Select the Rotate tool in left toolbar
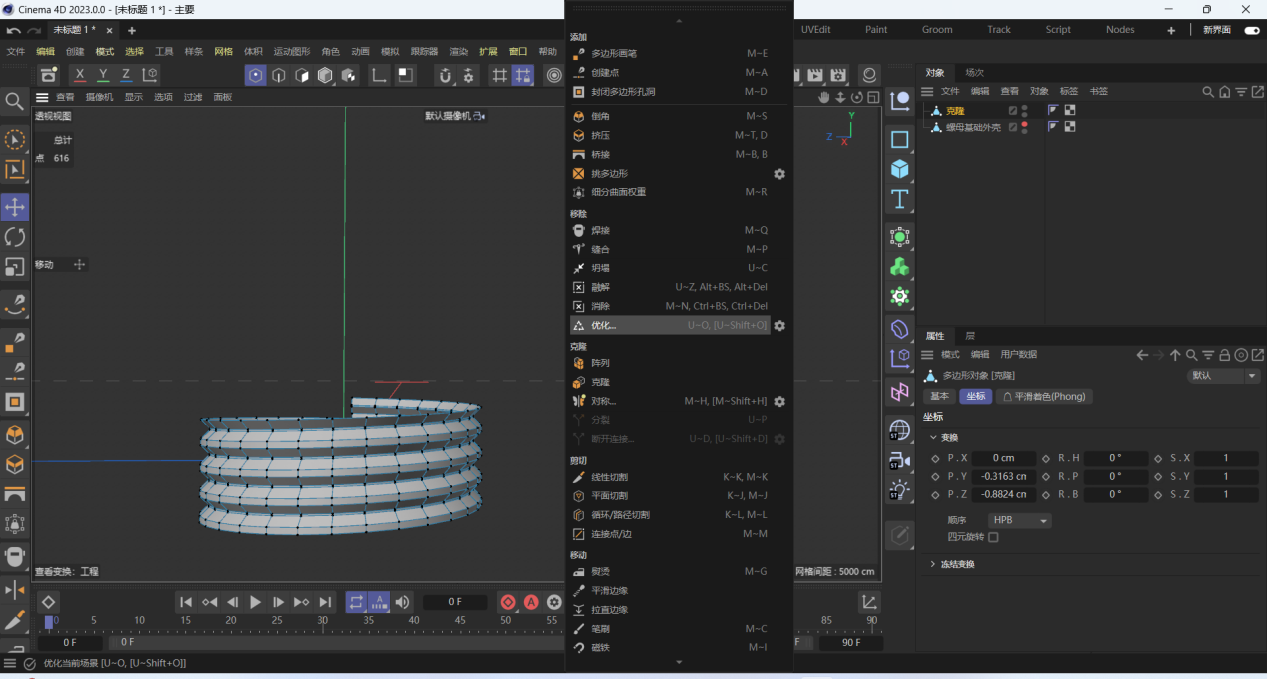This screenshot has width=1267, height=679. (15, 237)
